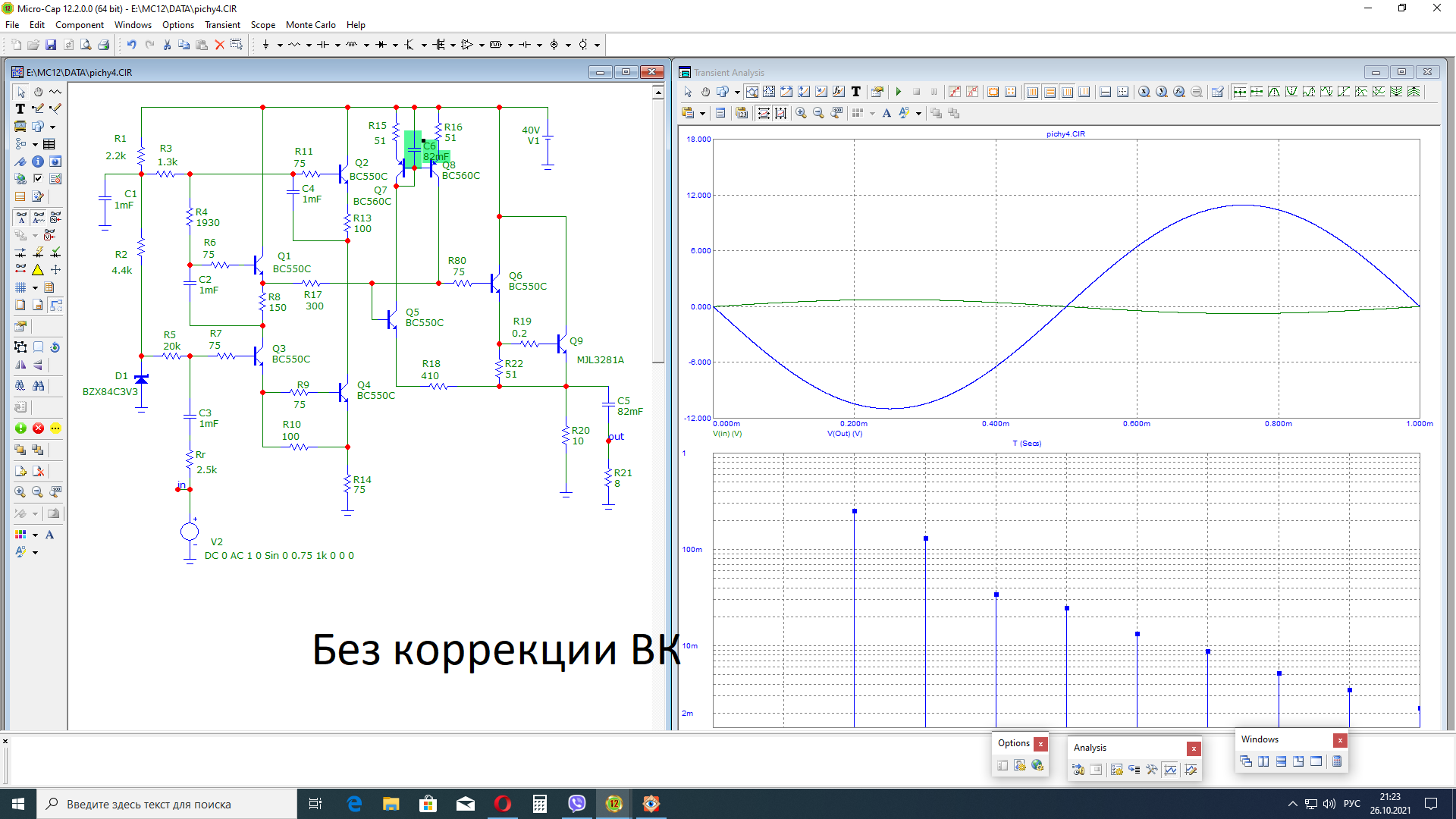The width and height of the screenshot is (1456, 819).
Task: Toggle the checkbox icon in the schematic sidebar
Action: (38, 179)
